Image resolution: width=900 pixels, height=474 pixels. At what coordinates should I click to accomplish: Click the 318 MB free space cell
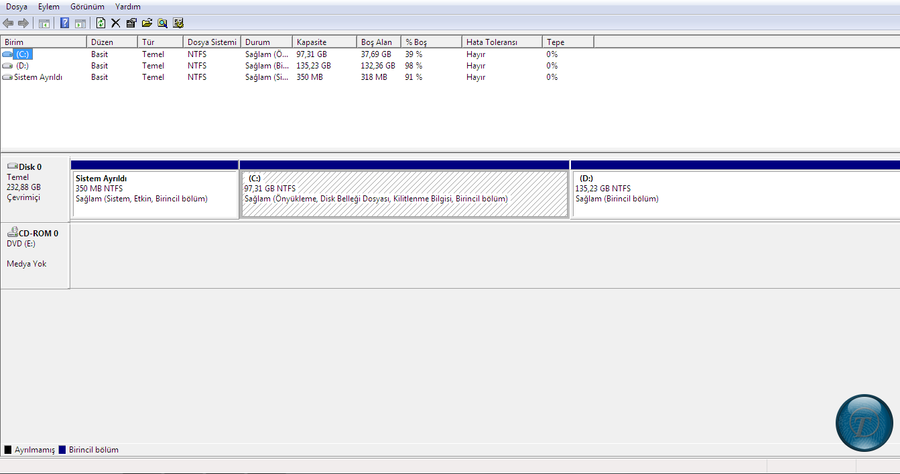[374, 77]
